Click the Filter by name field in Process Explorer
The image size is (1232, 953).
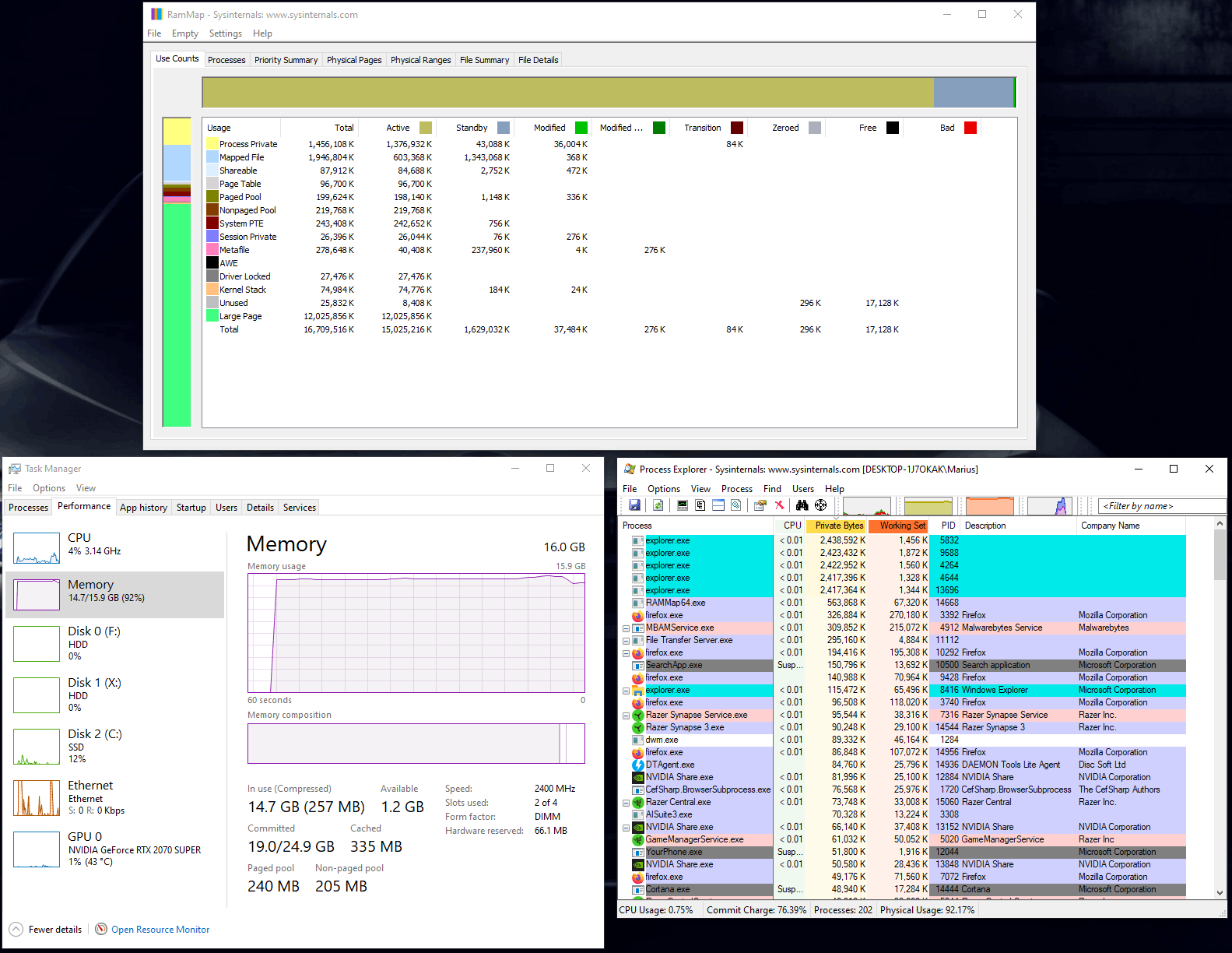1161,506
